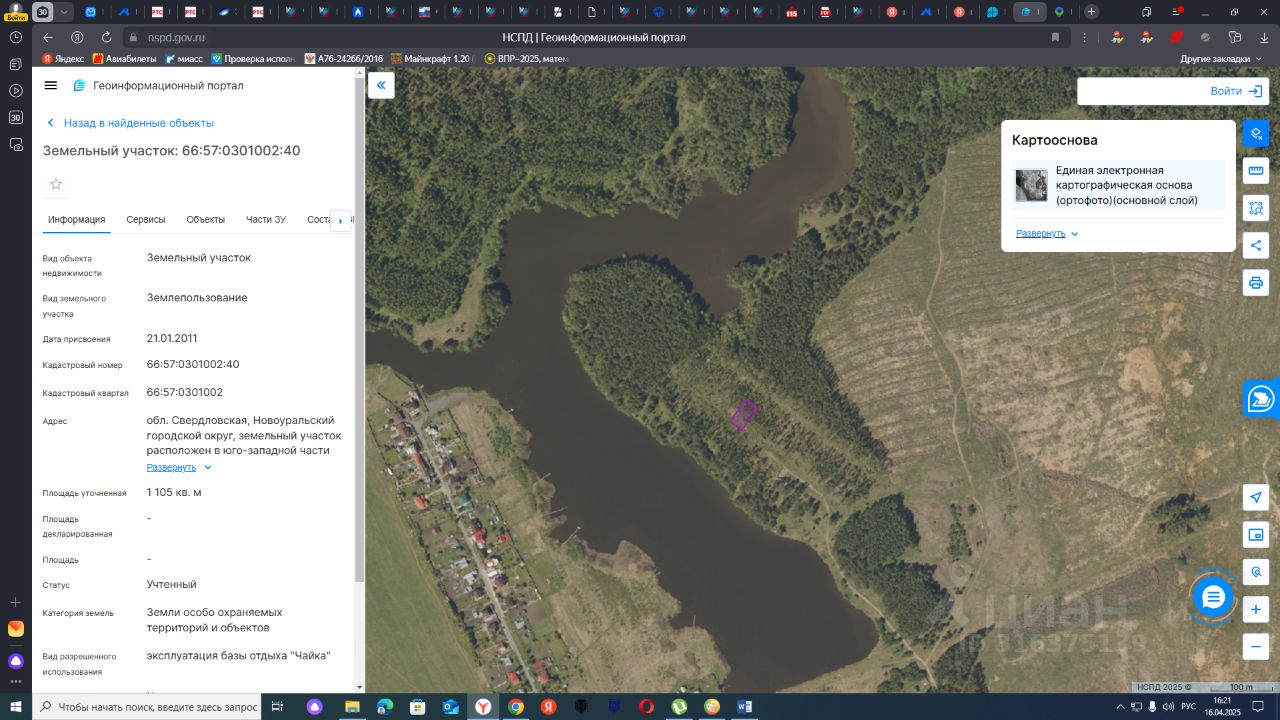
Task: Collapse the left info panel
Action: click(381, 85)
